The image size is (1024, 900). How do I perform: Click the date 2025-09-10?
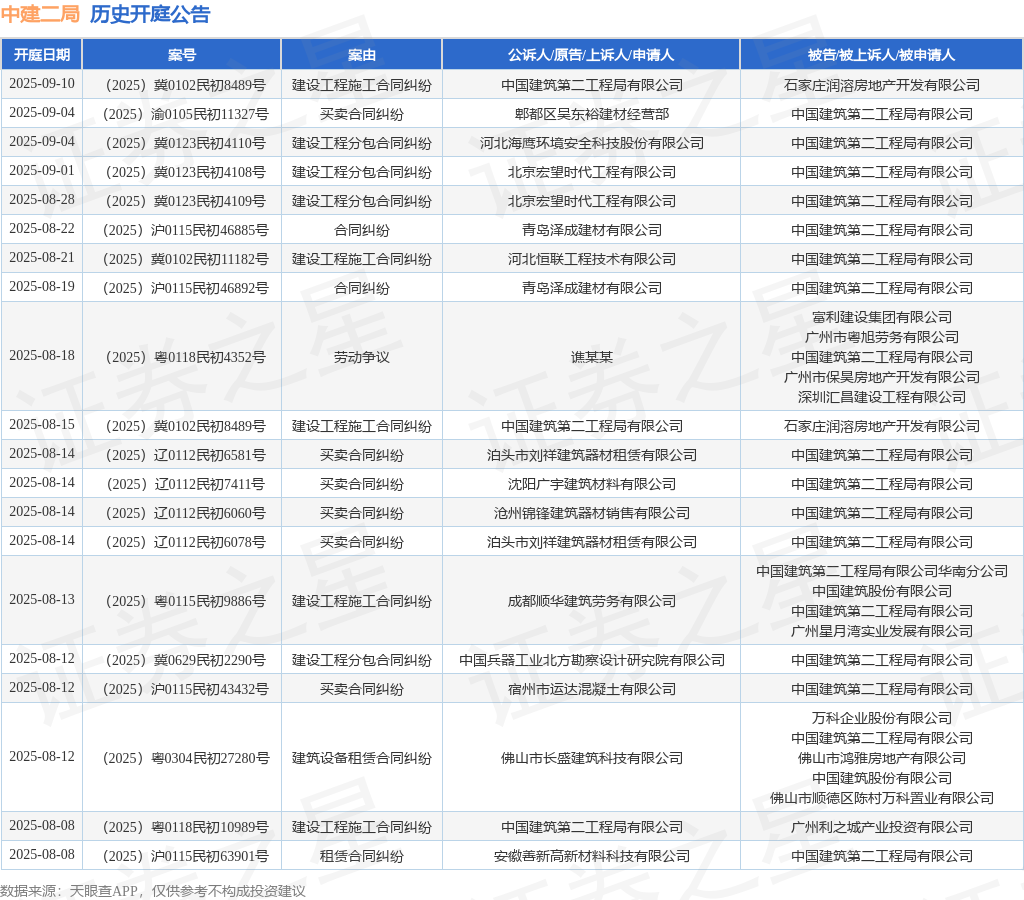click(42, 84)
